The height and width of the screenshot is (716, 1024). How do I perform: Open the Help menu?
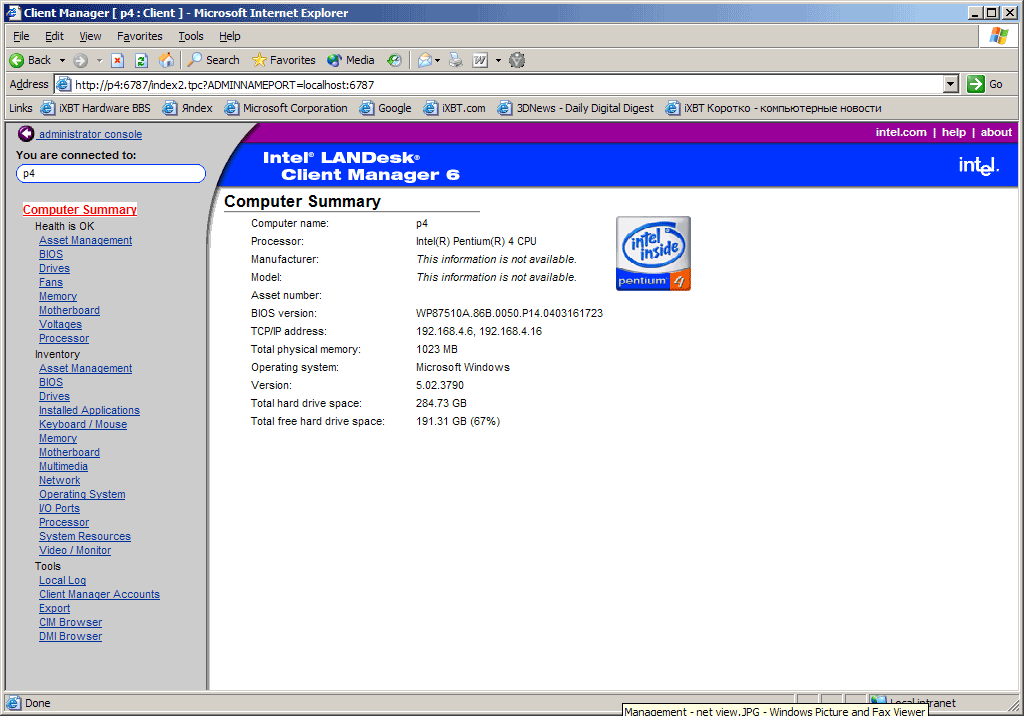[x=229, y=36]
